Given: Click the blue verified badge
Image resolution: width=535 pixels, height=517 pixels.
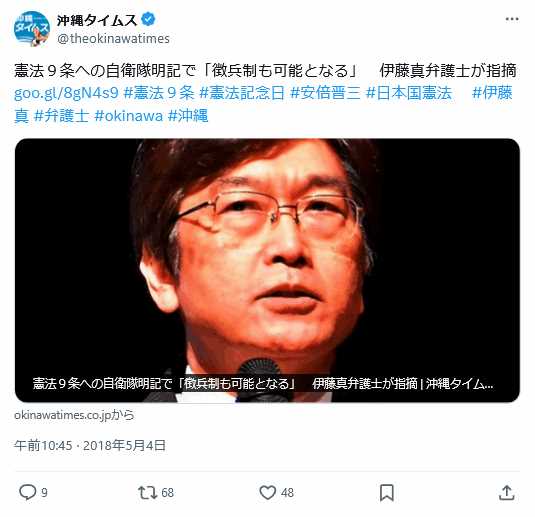Looking at the screenshot, I should click(149, 19).
